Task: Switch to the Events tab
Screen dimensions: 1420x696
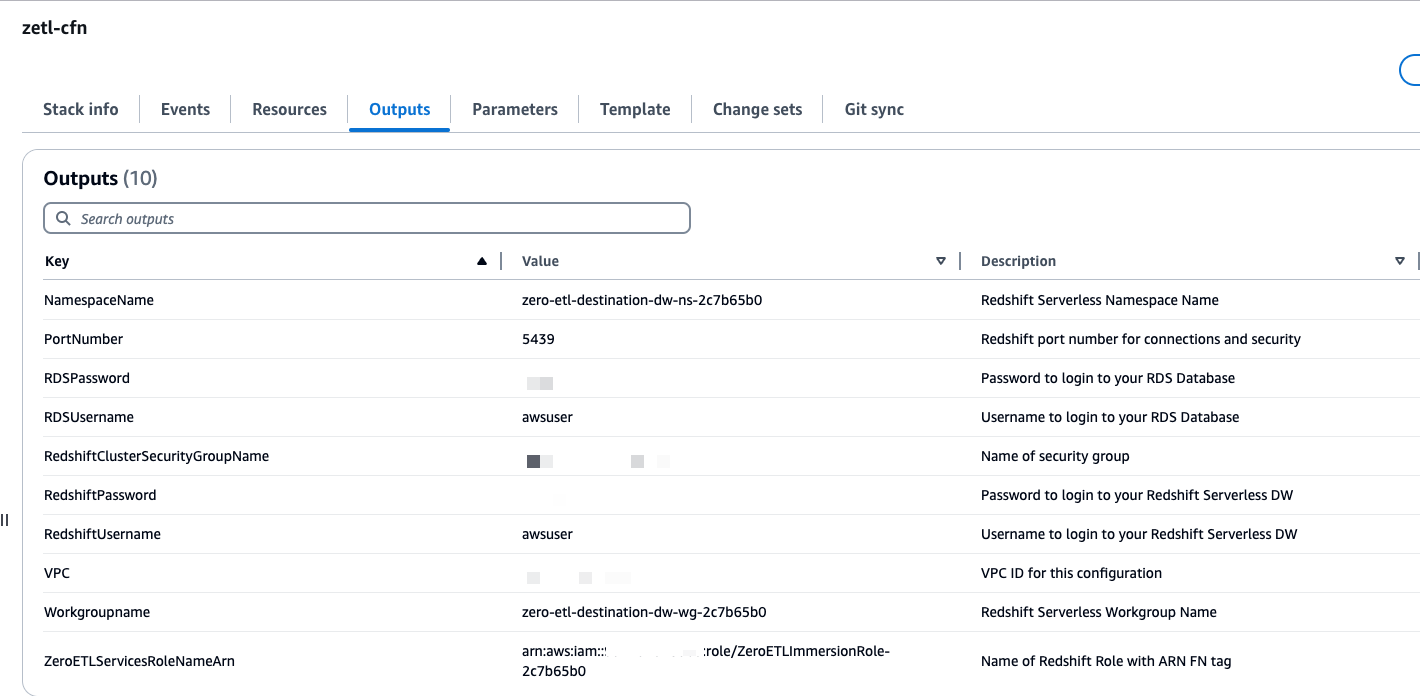Action: (185, 110)
